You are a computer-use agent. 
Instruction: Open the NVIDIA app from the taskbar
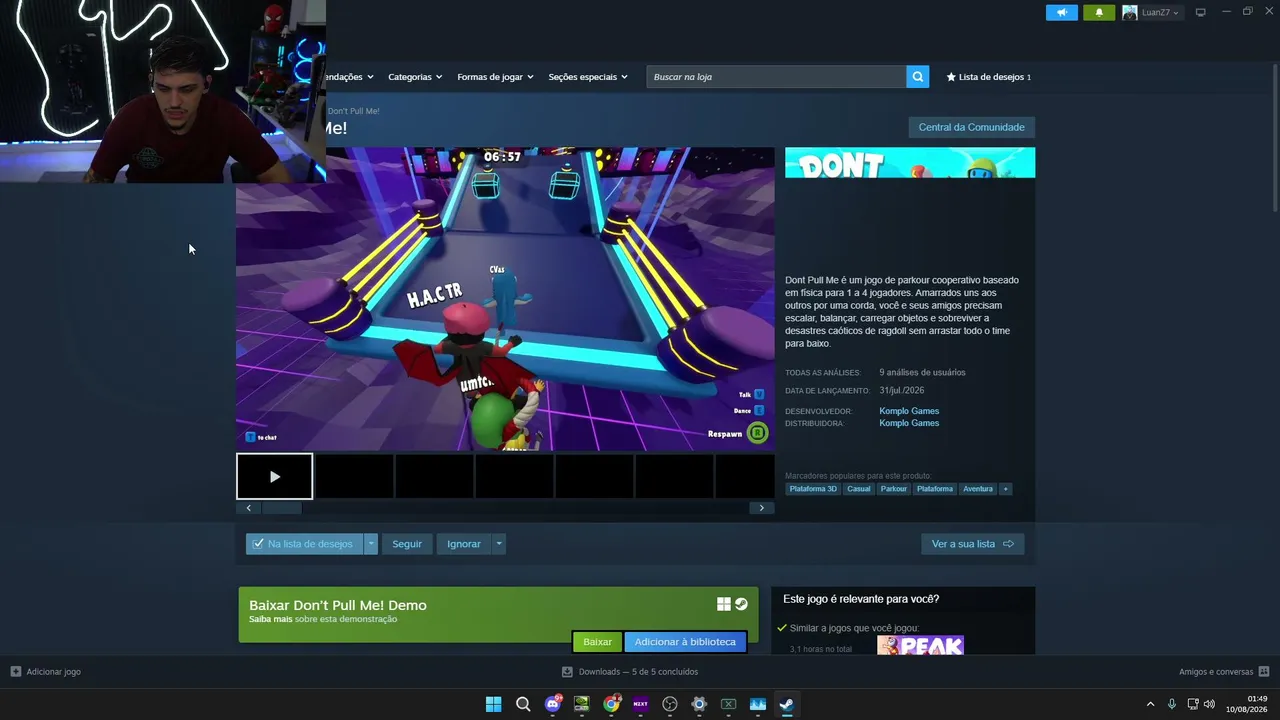[581, 704]
